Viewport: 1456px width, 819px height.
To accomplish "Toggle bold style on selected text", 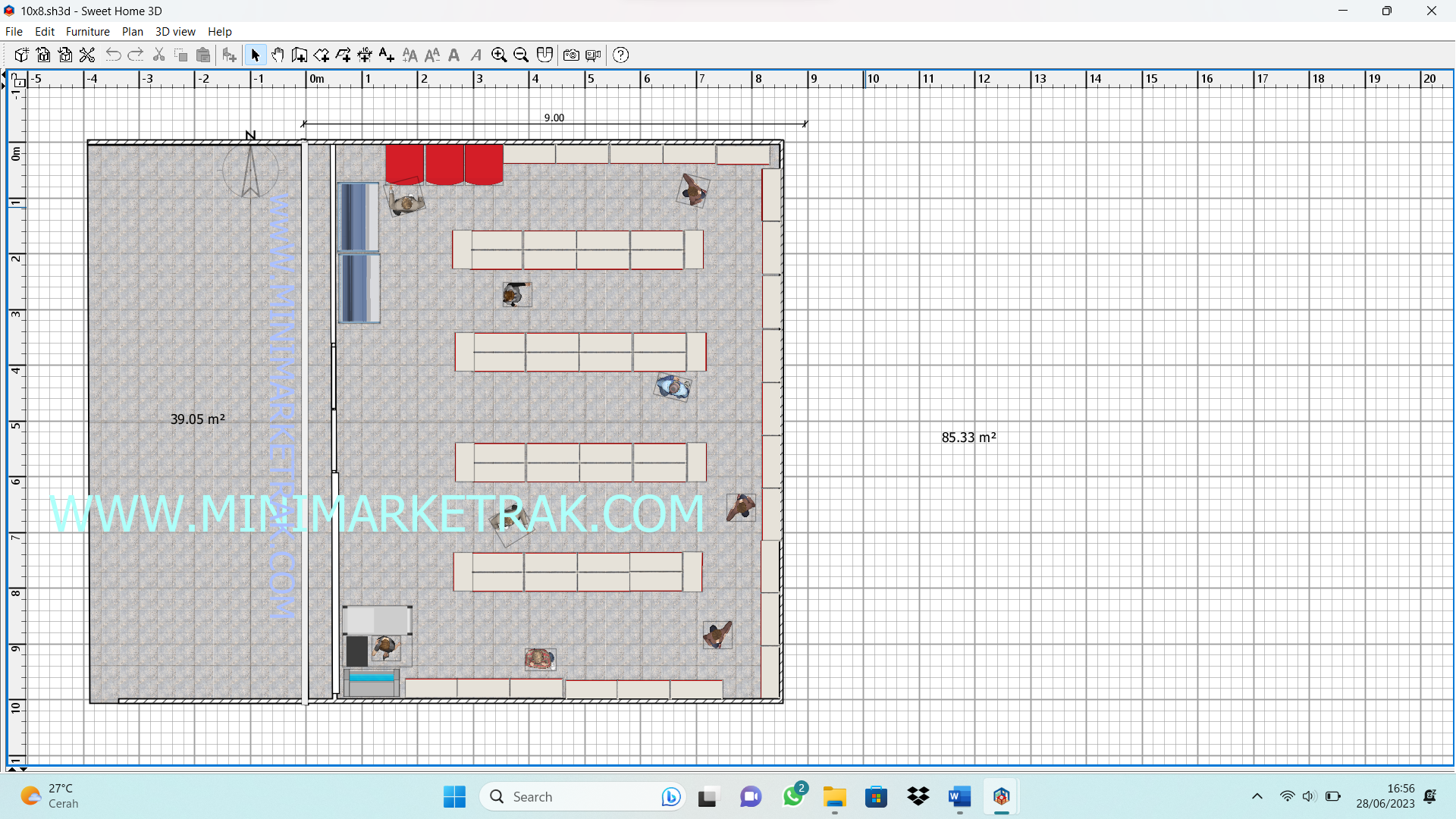I will pos(454,55).
